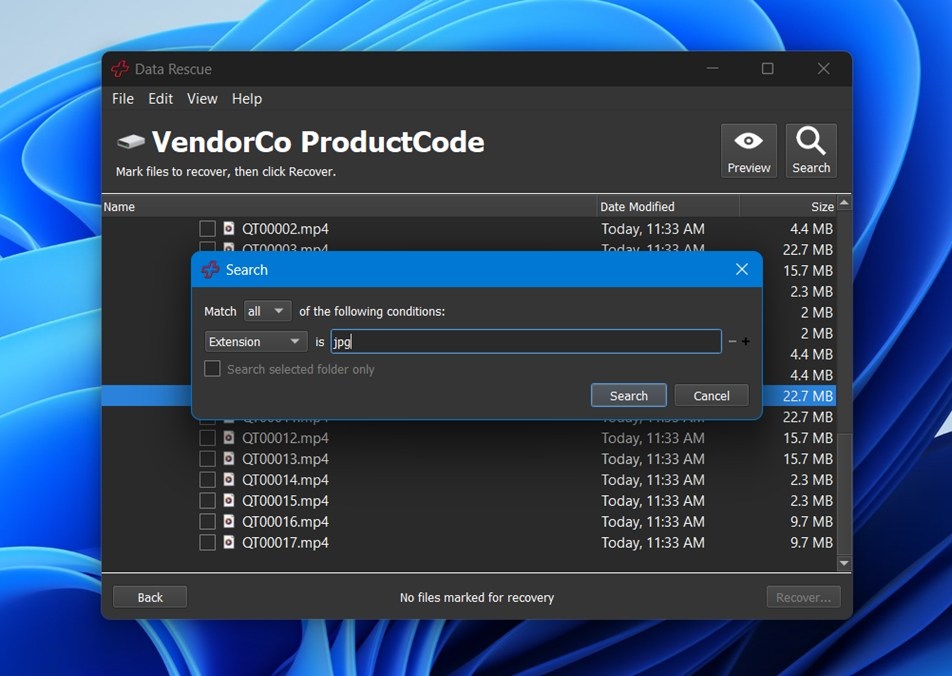Screen dimensions: 952x676
Task: Click the Search magnifier toolbar icon
Action: tap(810, 142)
